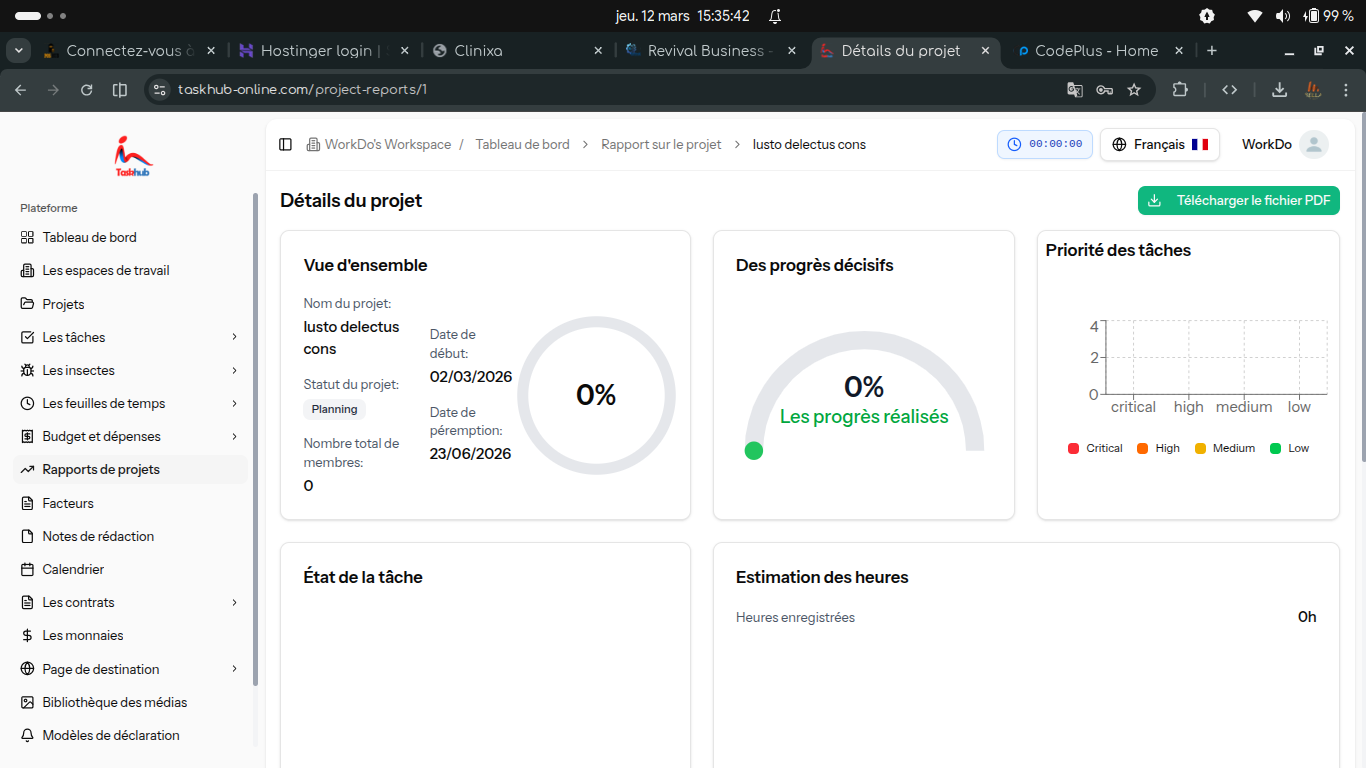1366x768 pixels.
Task: Open the translate page icon in address bar
Action: pyautogui.click(x=1075, y=90)
